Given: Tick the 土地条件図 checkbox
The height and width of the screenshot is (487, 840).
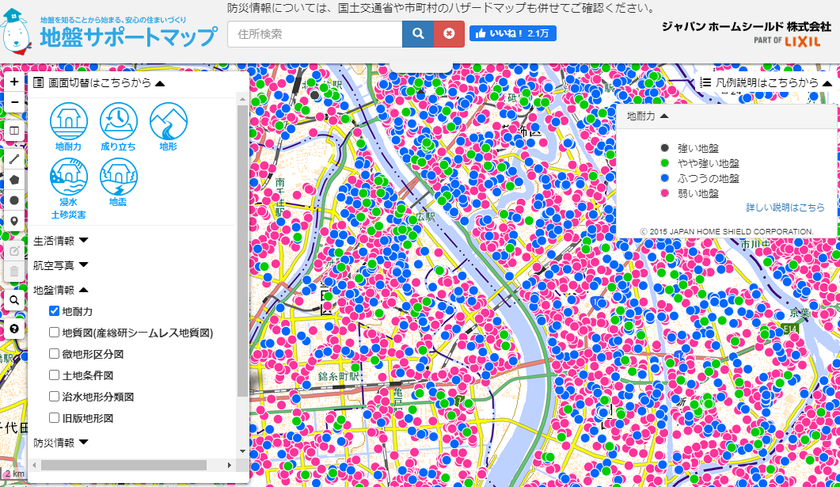Looking at the screenshot, I should pos(55,375).
